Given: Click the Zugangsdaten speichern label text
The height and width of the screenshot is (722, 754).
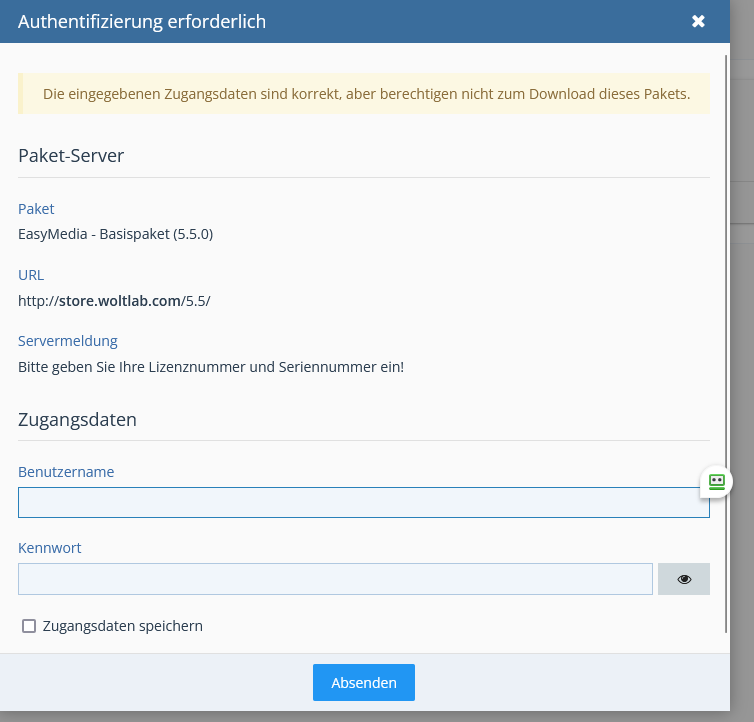Looking at the screenshot, I should coord(122,626).
